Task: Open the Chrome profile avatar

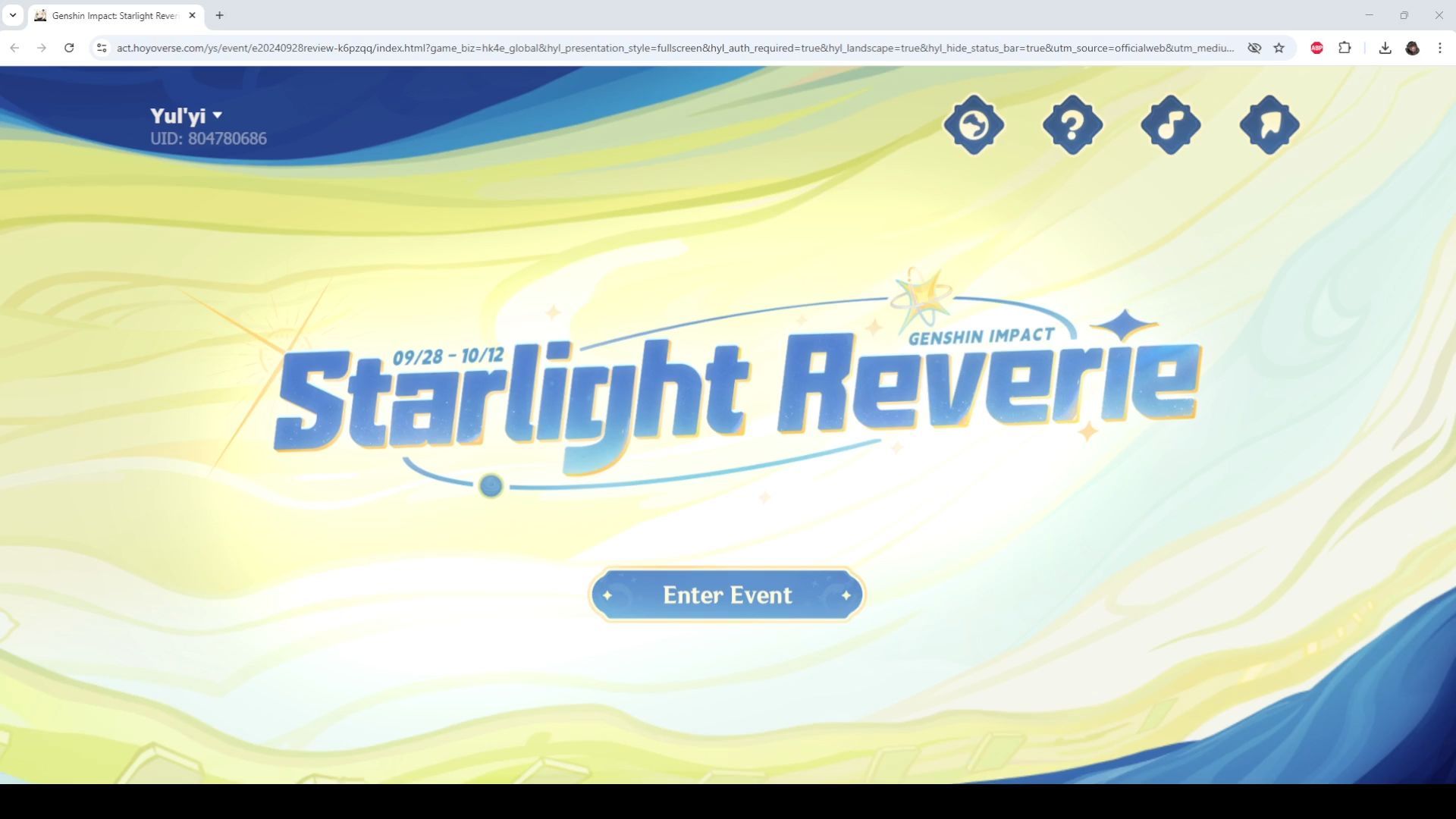Action: (x=1412, y=48)
